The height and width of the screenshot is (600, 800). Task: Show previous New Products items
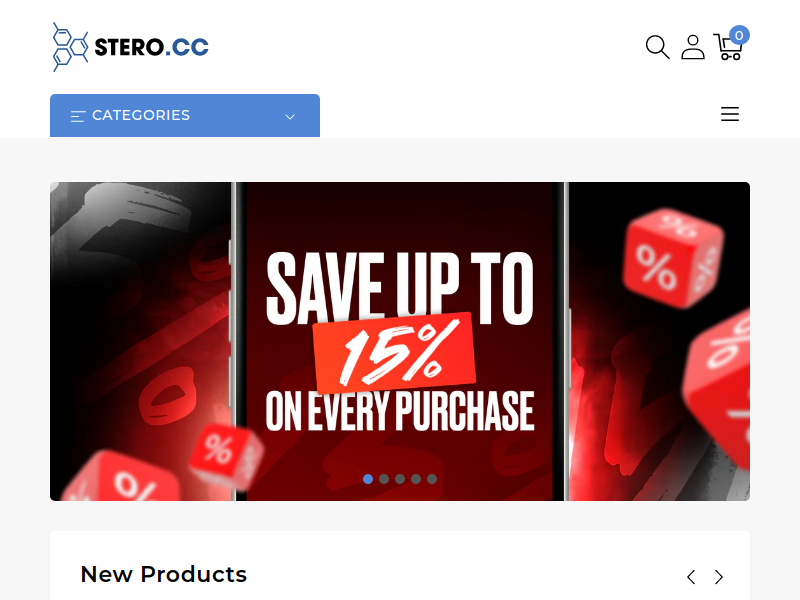(x=691, y=577)
